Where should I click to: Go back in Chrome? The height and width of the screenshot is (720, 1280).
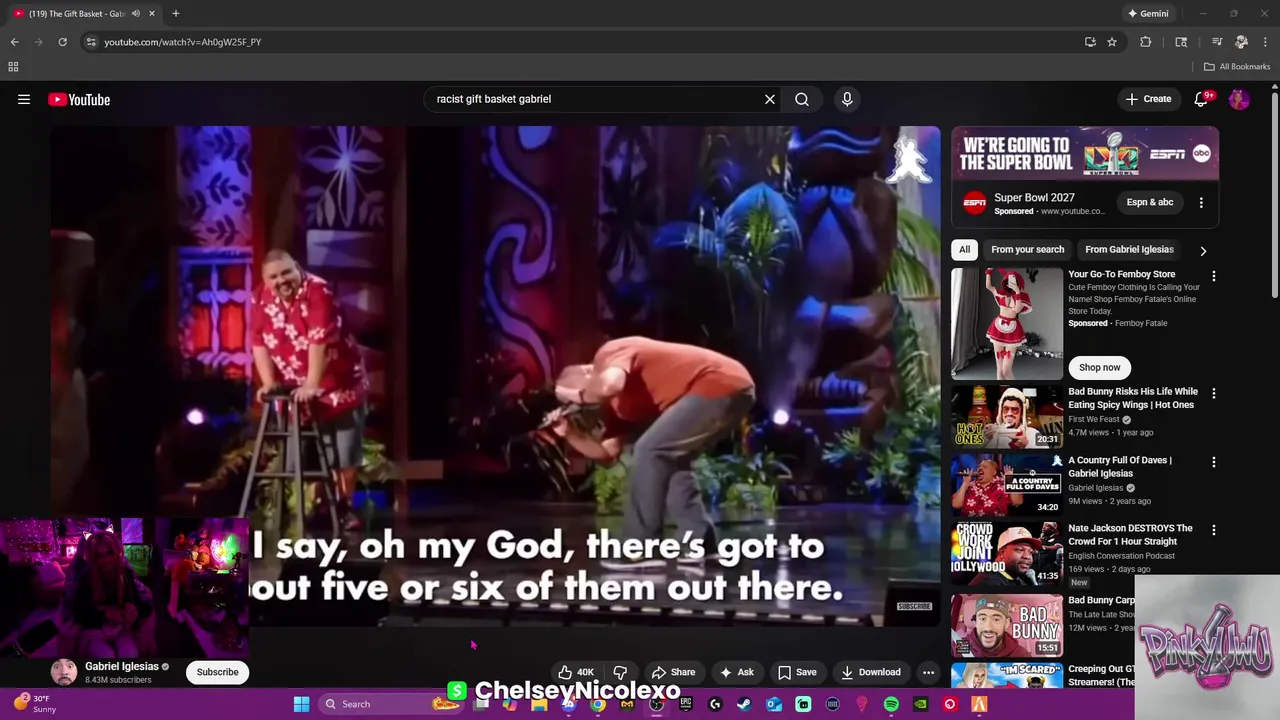(x=14, y=42)
